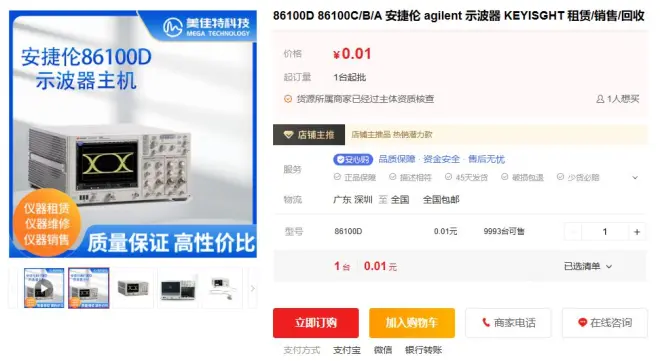Select the second product thumbnail image

[x=88, y=288]
